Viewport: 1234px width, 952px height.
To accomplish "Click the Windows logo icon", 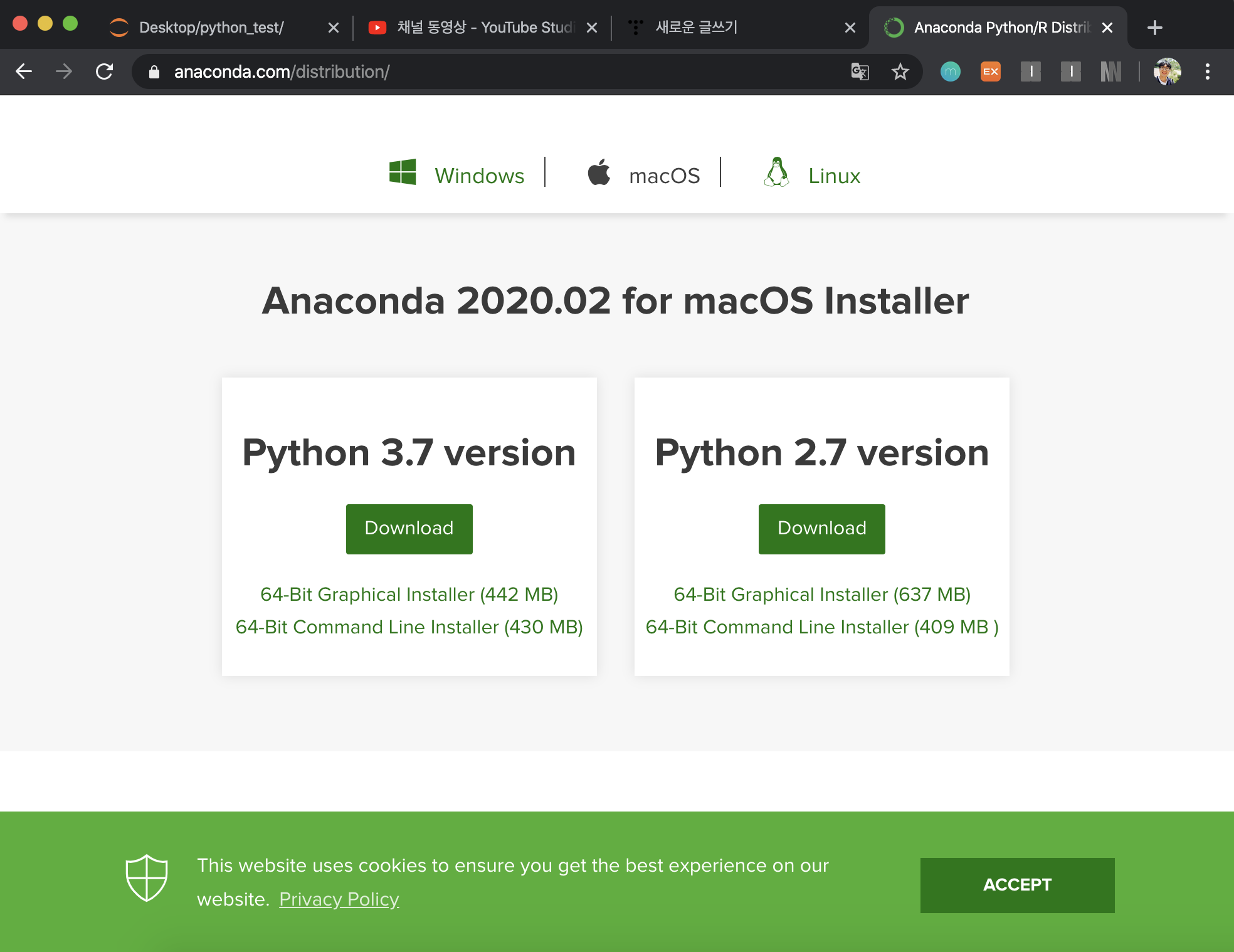I will click(x=403, y=172).
